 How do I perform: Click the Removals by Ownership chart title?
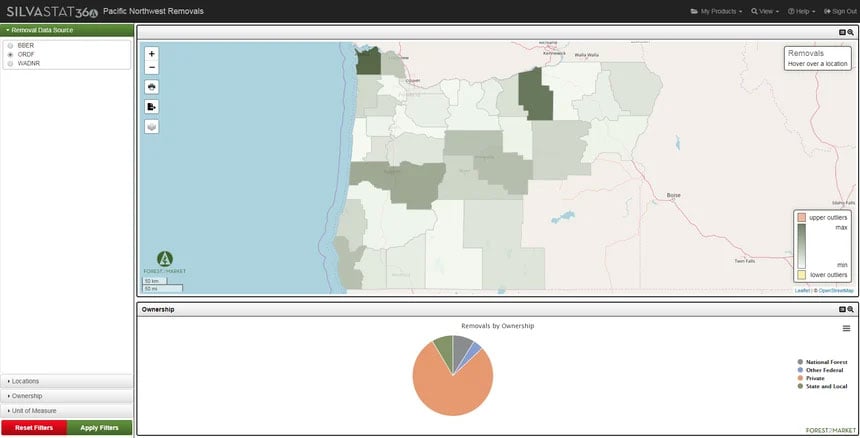pos(497,326)
